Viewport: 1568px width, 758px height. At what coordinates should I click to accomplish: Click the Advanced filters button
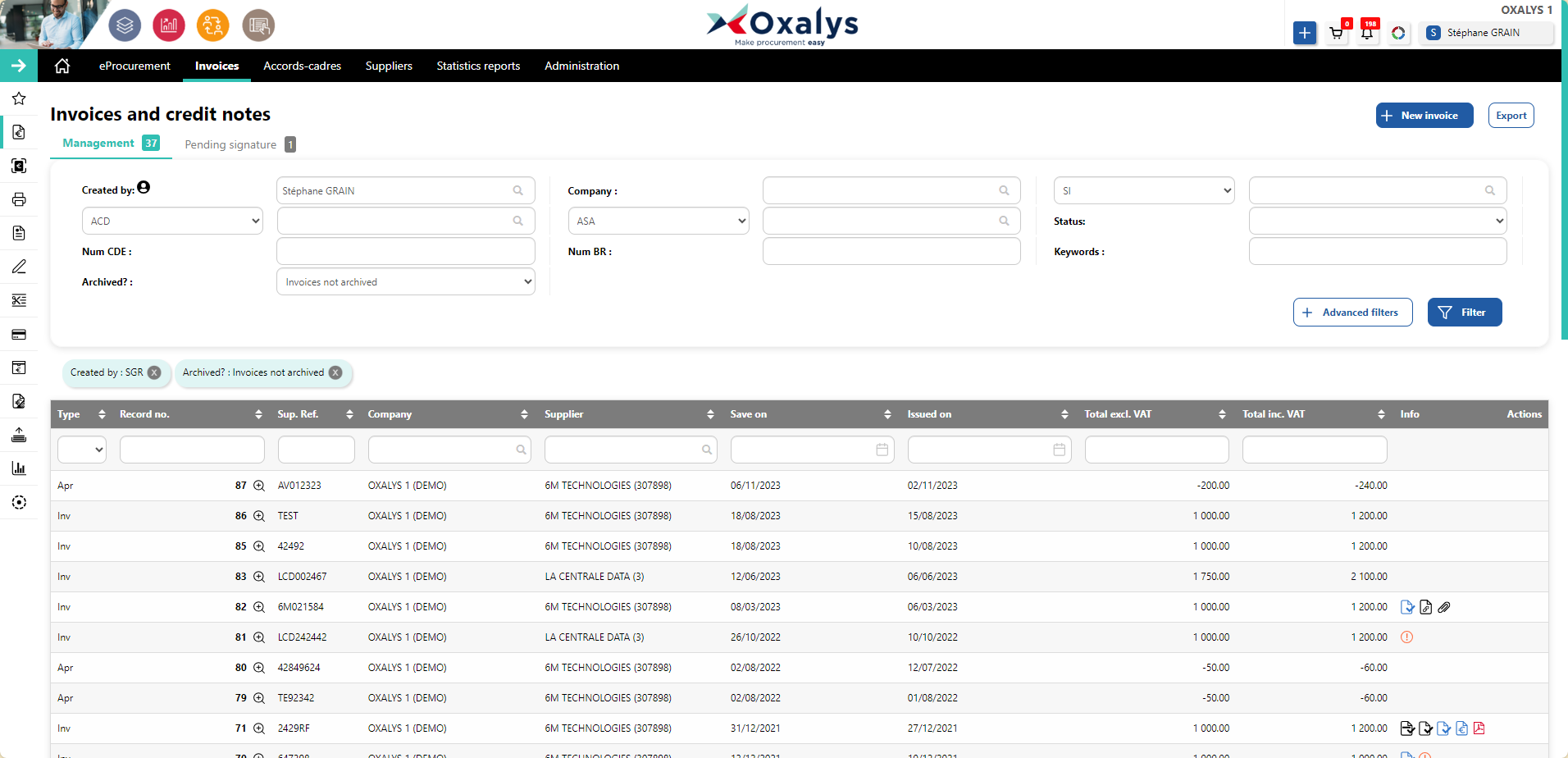pyautogui.click(x=1352, y=313)
